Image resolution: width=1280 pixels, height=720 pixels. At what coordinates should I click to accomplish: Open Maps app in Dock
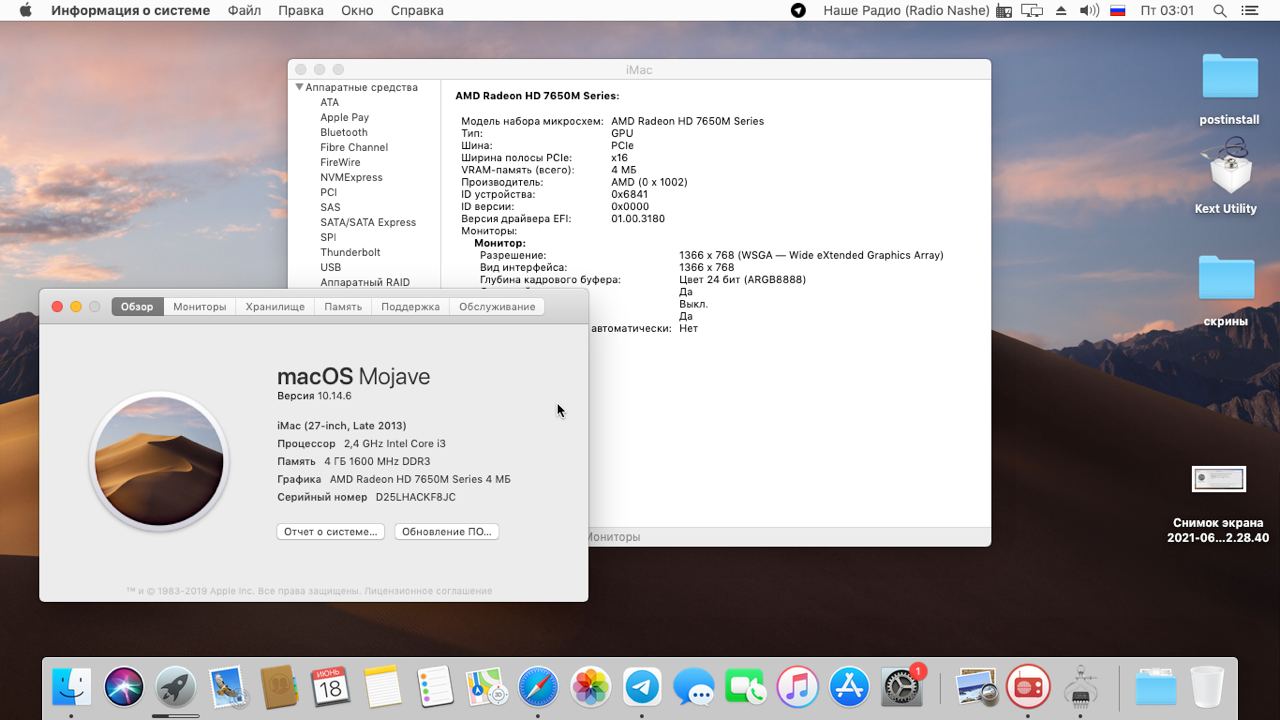coord(487,687)
